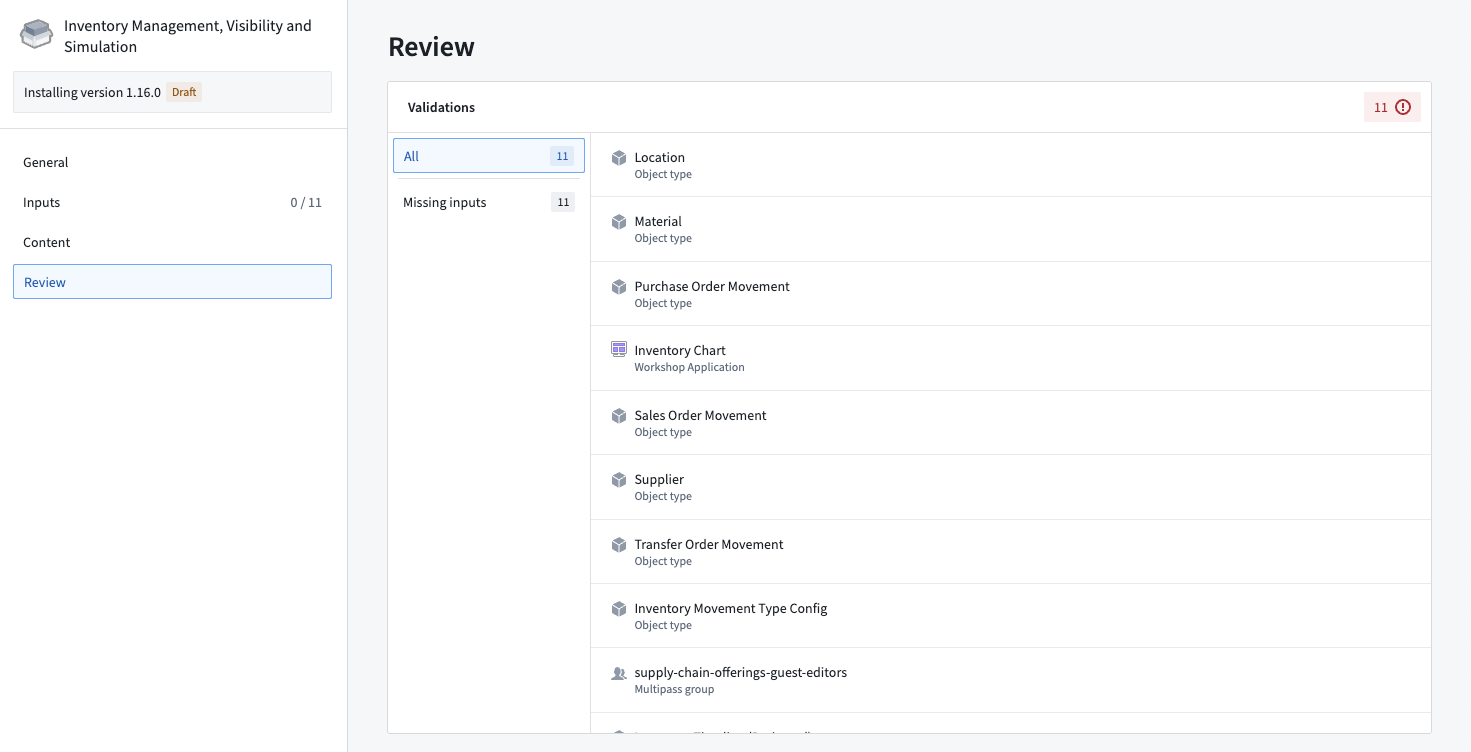Click the cube icon beside Sales Order Movement

[x=619, y=416]
